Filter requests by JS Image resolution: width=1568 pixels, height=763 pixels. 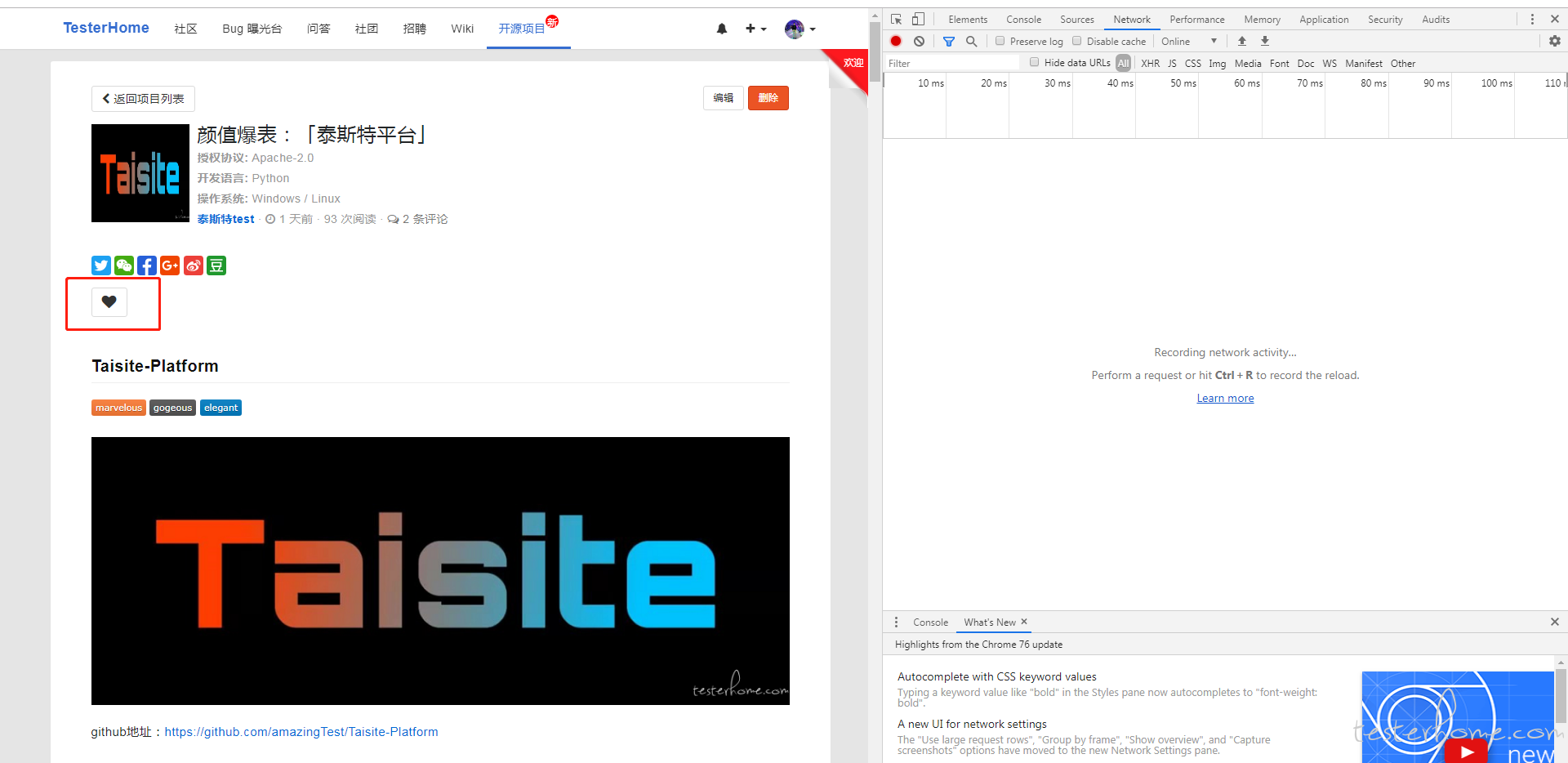click(x=1172, y=63)
